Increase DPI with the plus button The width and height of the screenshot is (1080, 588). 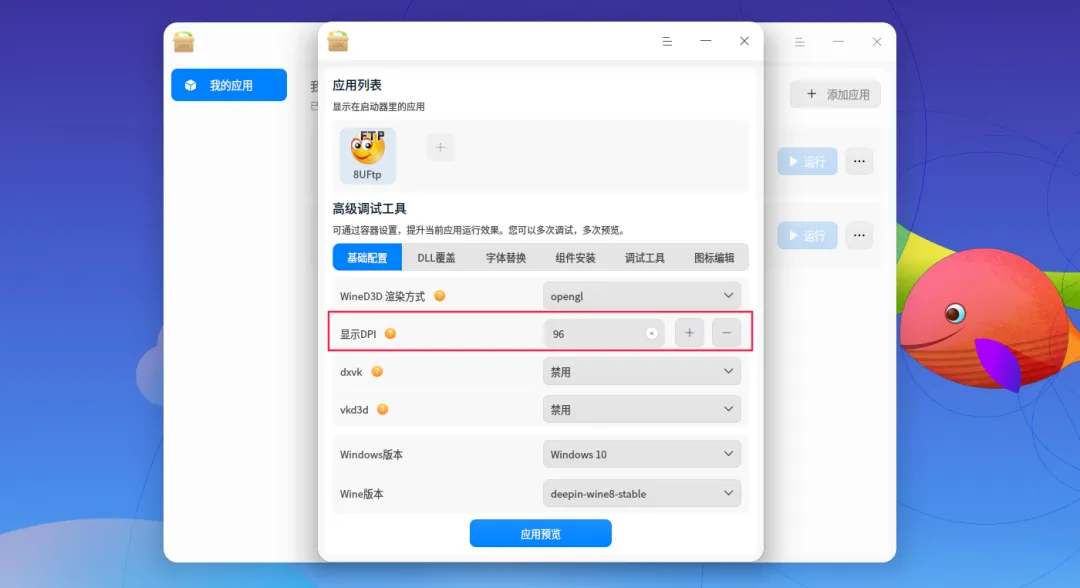pos(689,333)
